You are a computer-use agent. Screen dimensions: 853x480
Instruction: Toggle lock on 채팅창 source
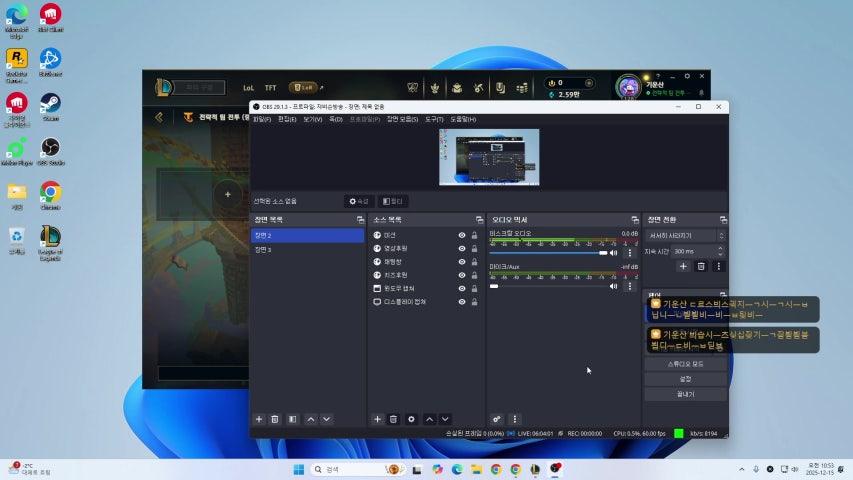(474, 262)
